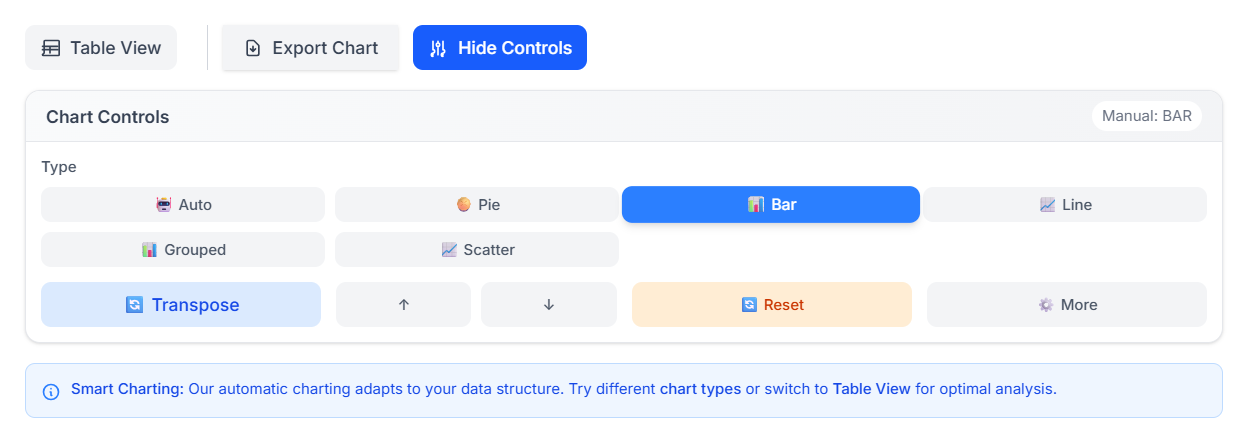The width and height of the screenshot is (1239, 442).
Task: Click the Reset button's refresh icon
Action: (x=749, y=305)
